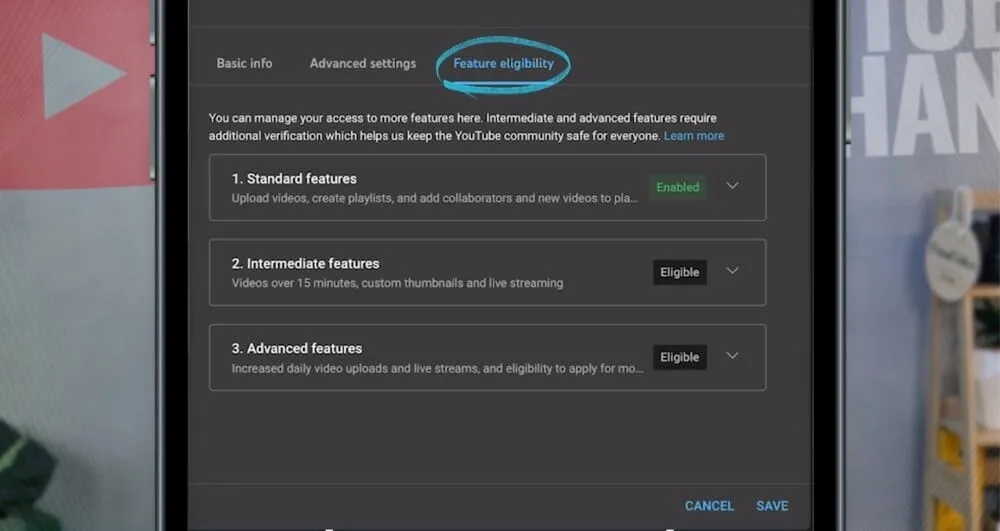Viewport: 1000px width, 531px height.
Task: Click SAVE to apply changes
Action: point(771,506)
